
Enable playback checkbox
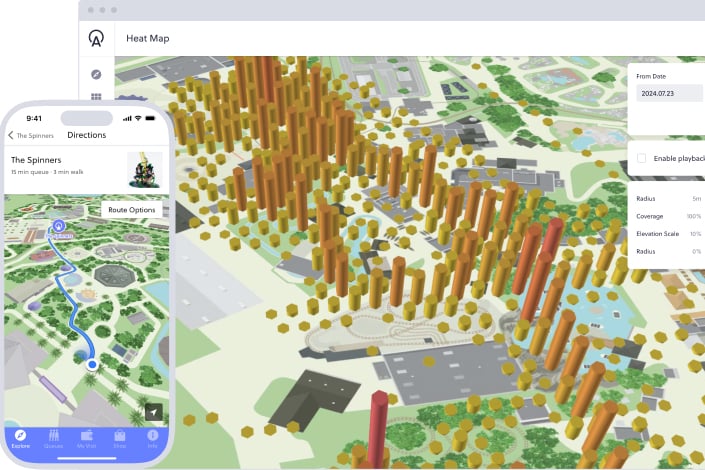click(642, 158)
